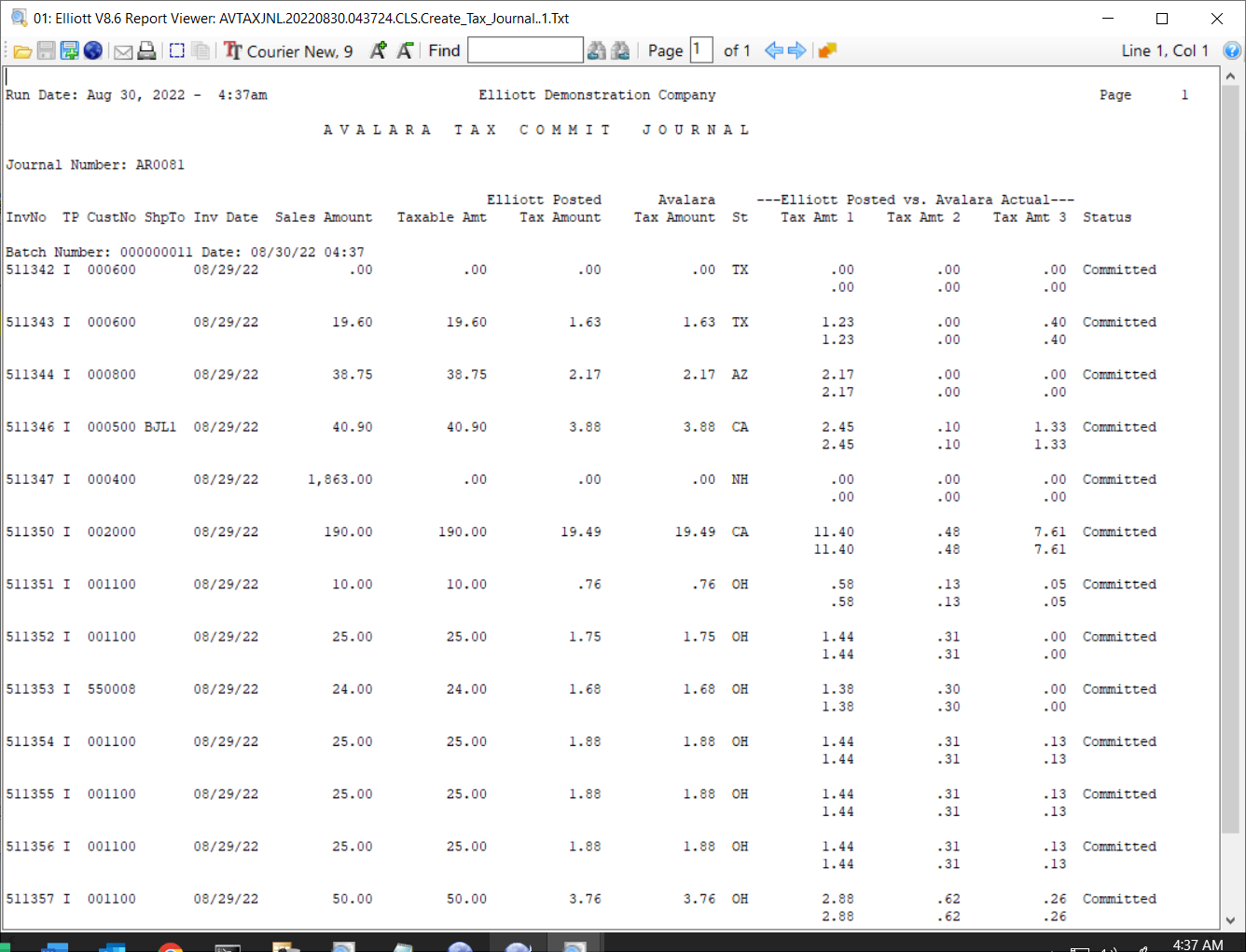Click the Copy pages icon
1246x952 pixels.
point(201,51)
